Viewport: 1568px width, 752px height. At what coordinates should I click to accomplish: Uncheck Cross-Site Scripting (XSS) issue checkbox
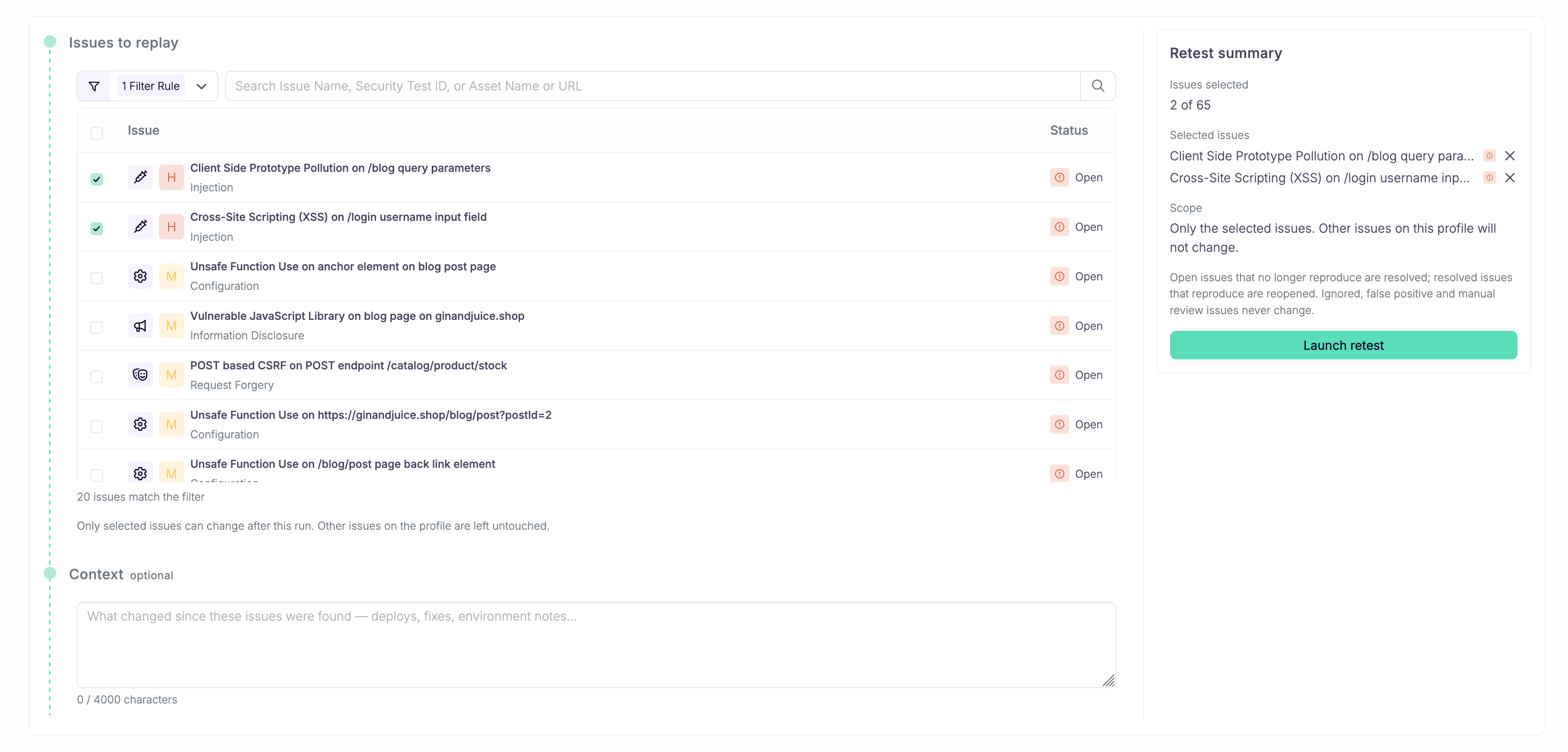click(x=96, y=228)
